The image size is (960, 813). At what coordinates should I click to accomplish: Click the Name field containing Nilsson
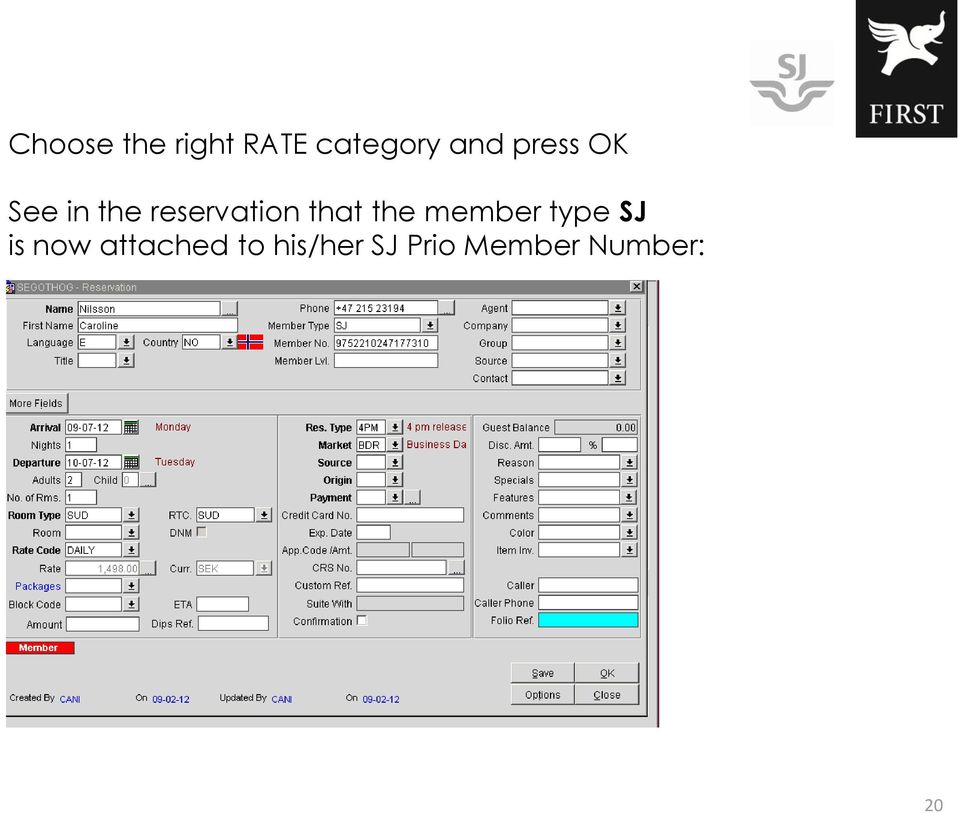pyautogui.click(x=149, y=309)
